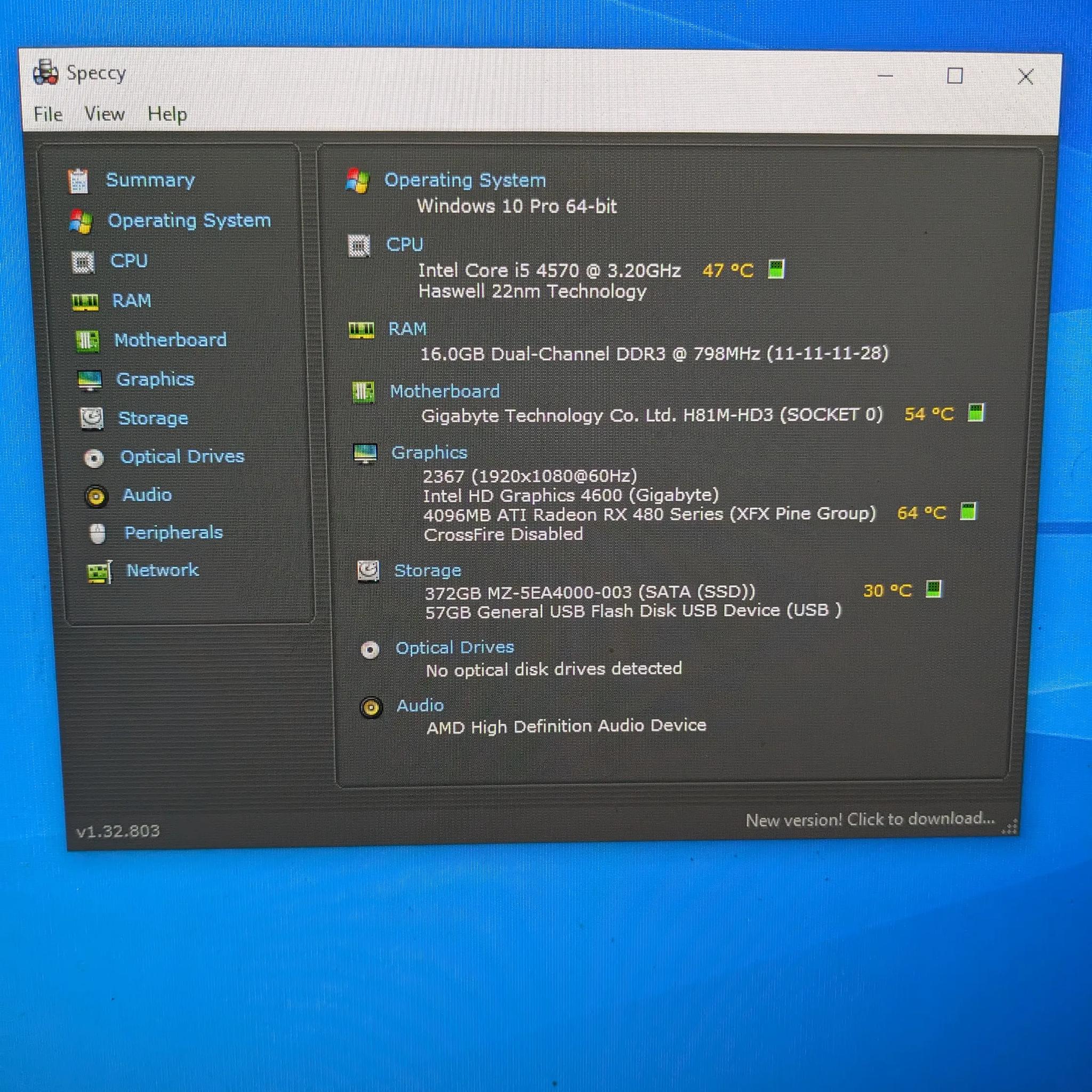Click the SSD temperature indicator next to 30 °C
1092x1092 pixels.
933,589
